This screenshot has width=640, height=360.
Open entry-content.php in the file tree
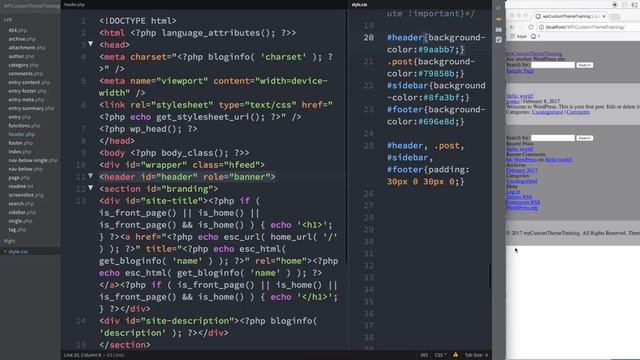click(x=29, y=82)
